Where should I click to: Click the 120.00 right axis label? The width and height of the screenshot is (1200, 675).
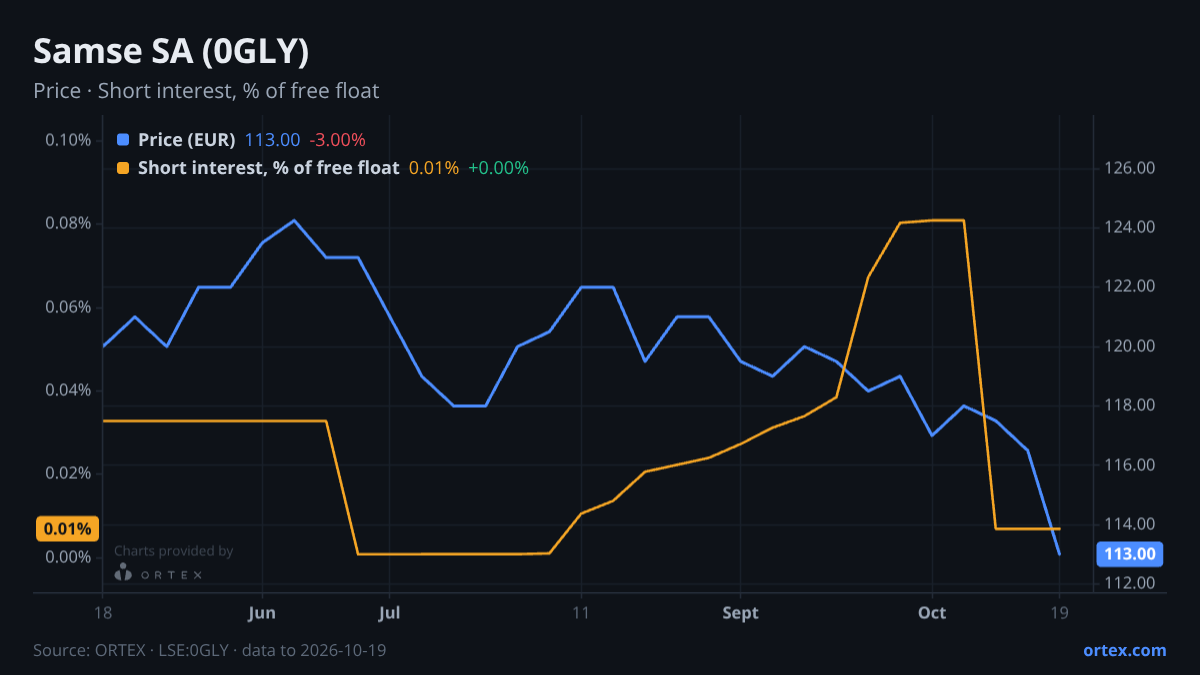pos(1132,346)
